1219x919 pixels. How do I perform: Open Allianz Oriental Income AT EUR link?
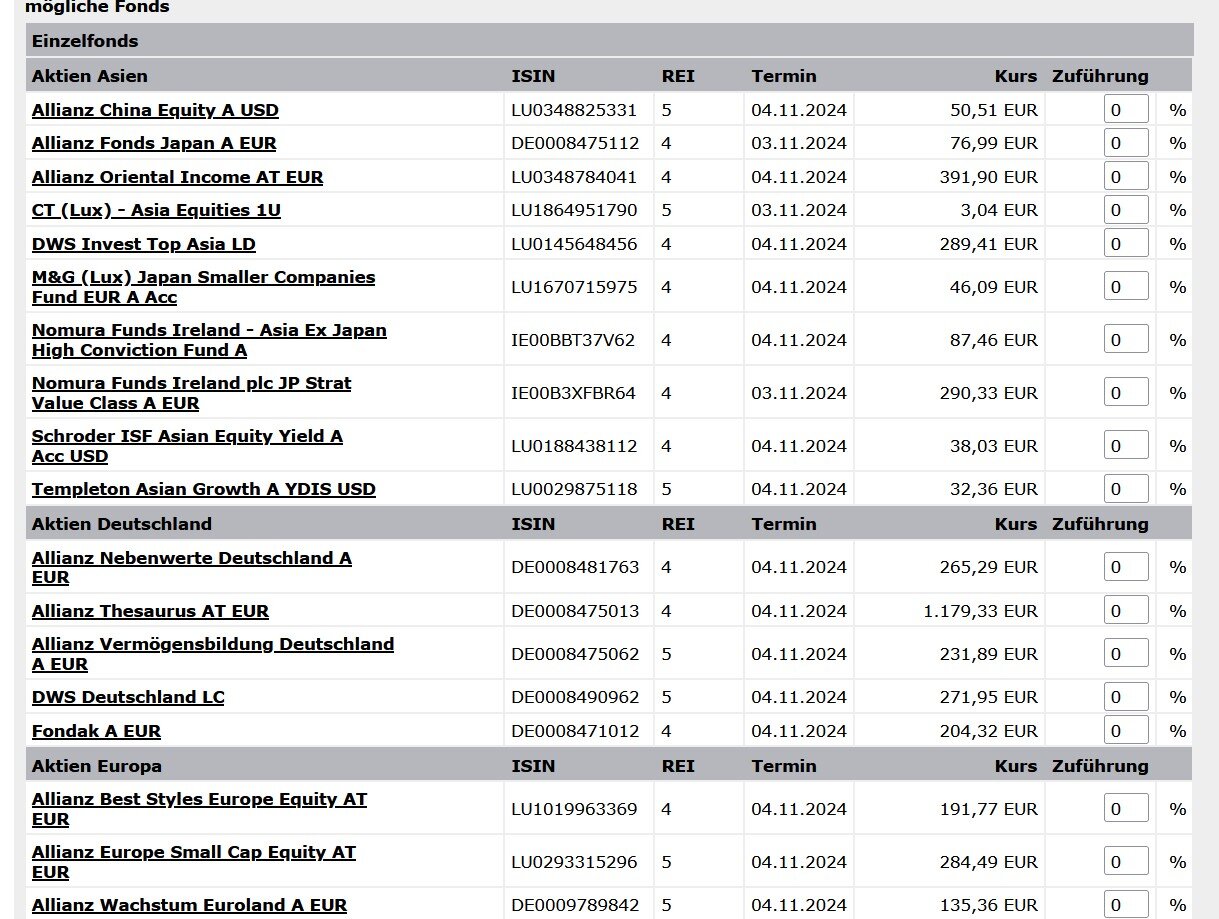click(178, 177)
